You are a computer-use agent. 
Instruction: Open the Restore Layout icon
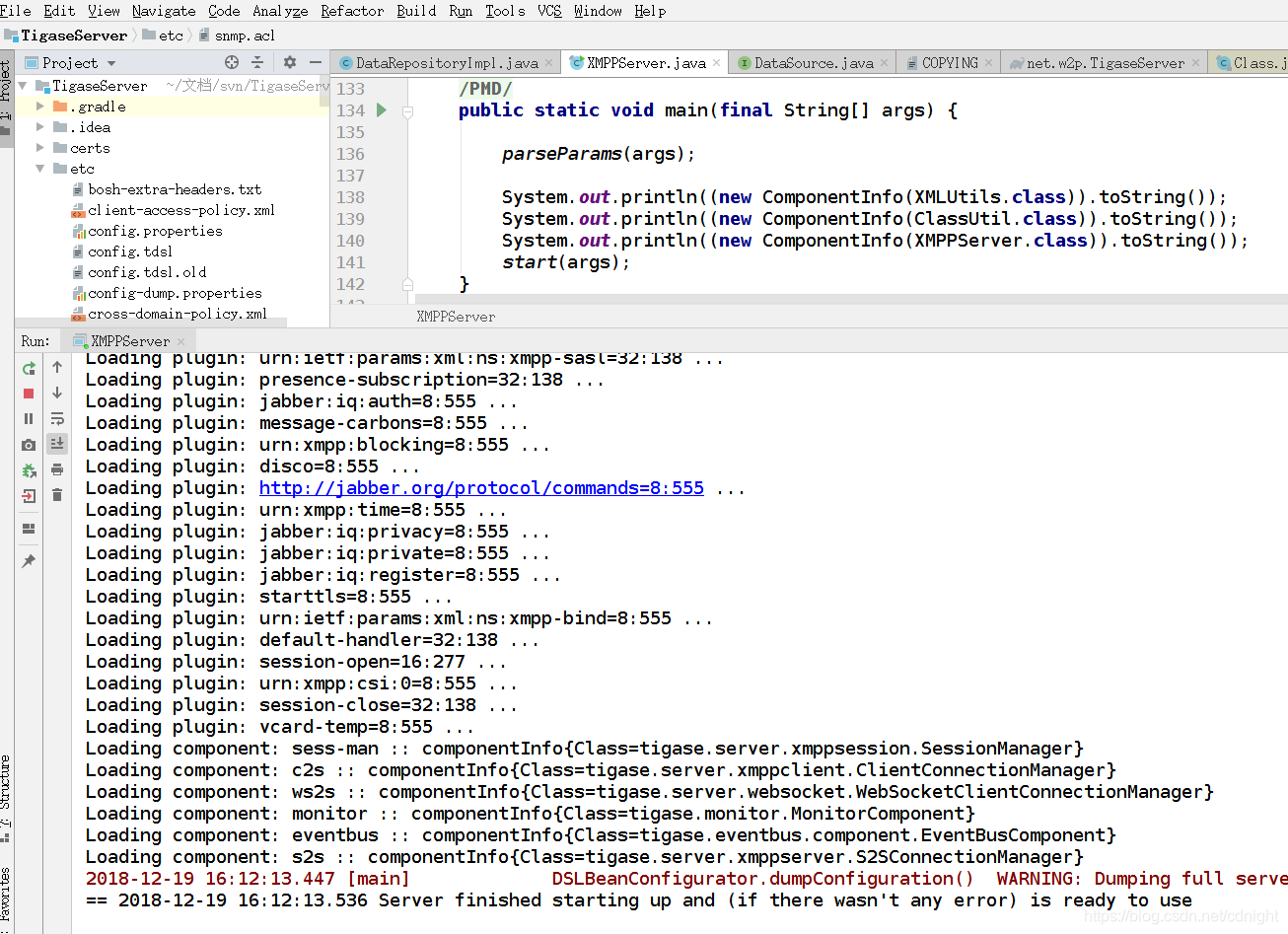[29, 529]
